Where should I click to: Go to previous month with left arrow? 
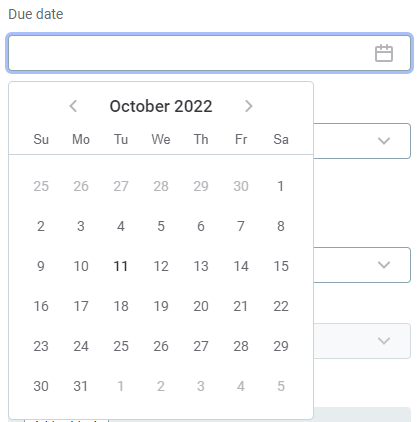click(73, 106)
